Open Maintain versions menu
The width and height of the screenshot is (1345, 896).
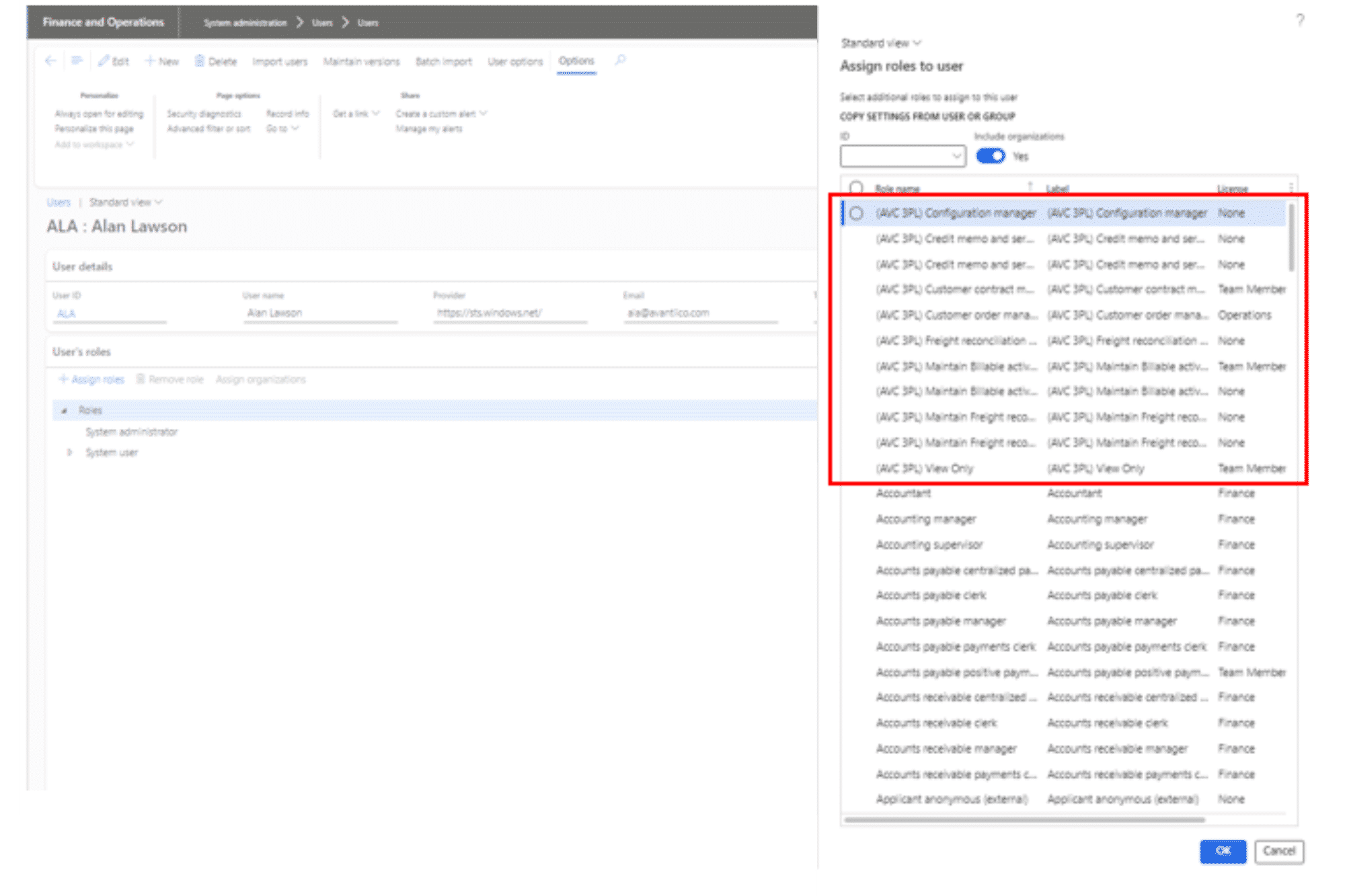pos(361,61)
